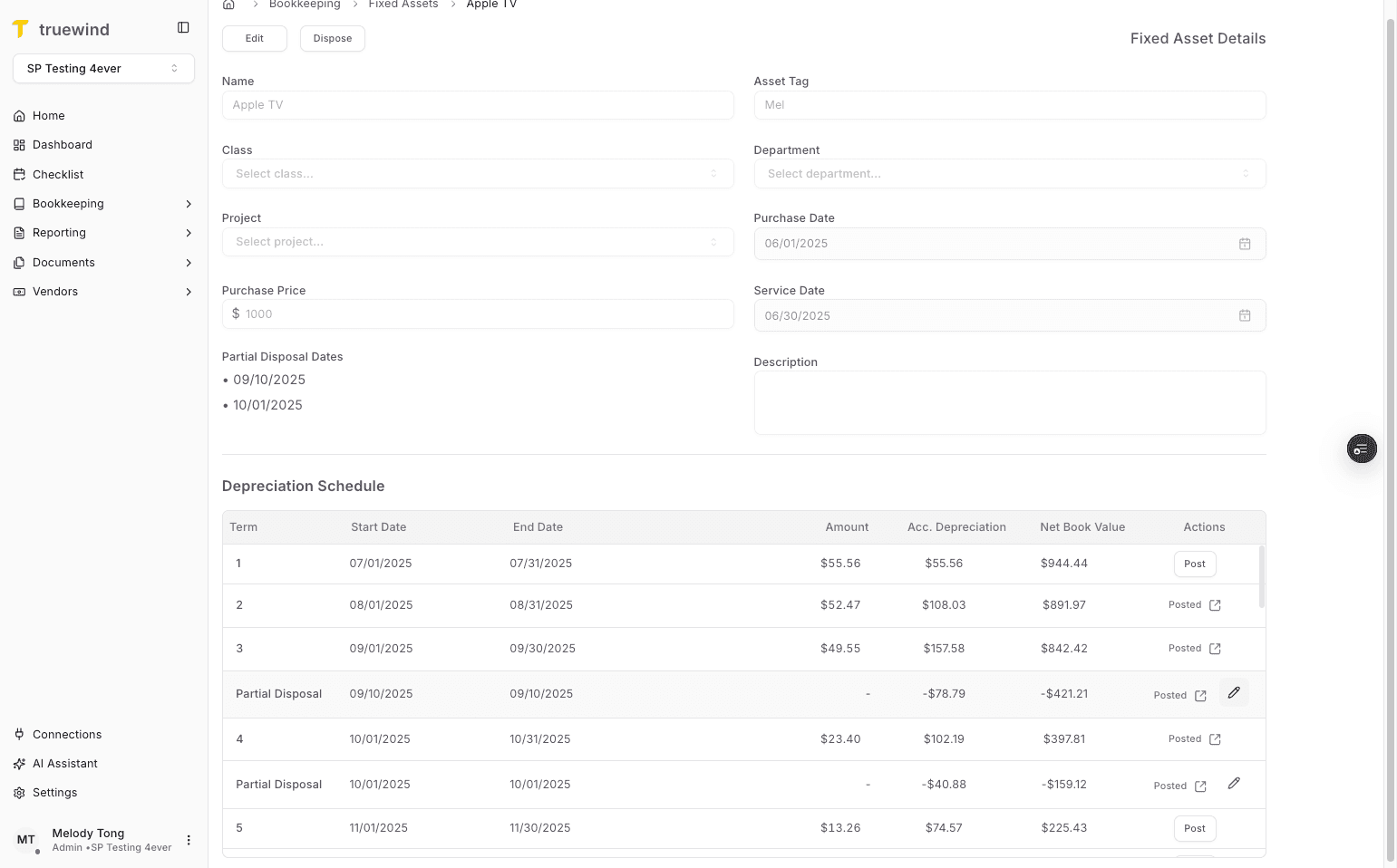Click the Settings gear icon
1397x868 pixels.
pyautogui.click(x=19, y=792)
